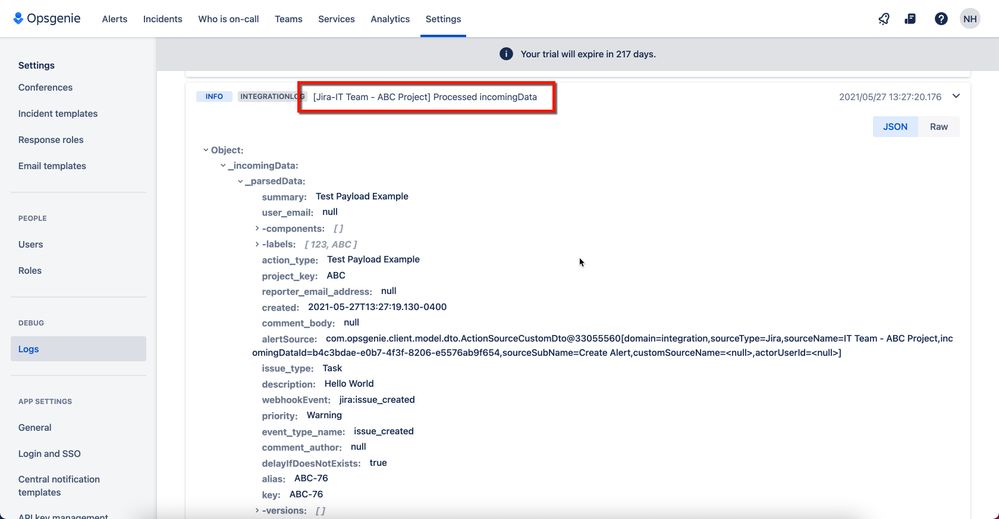Expand the -versions array

click(257, 511)
